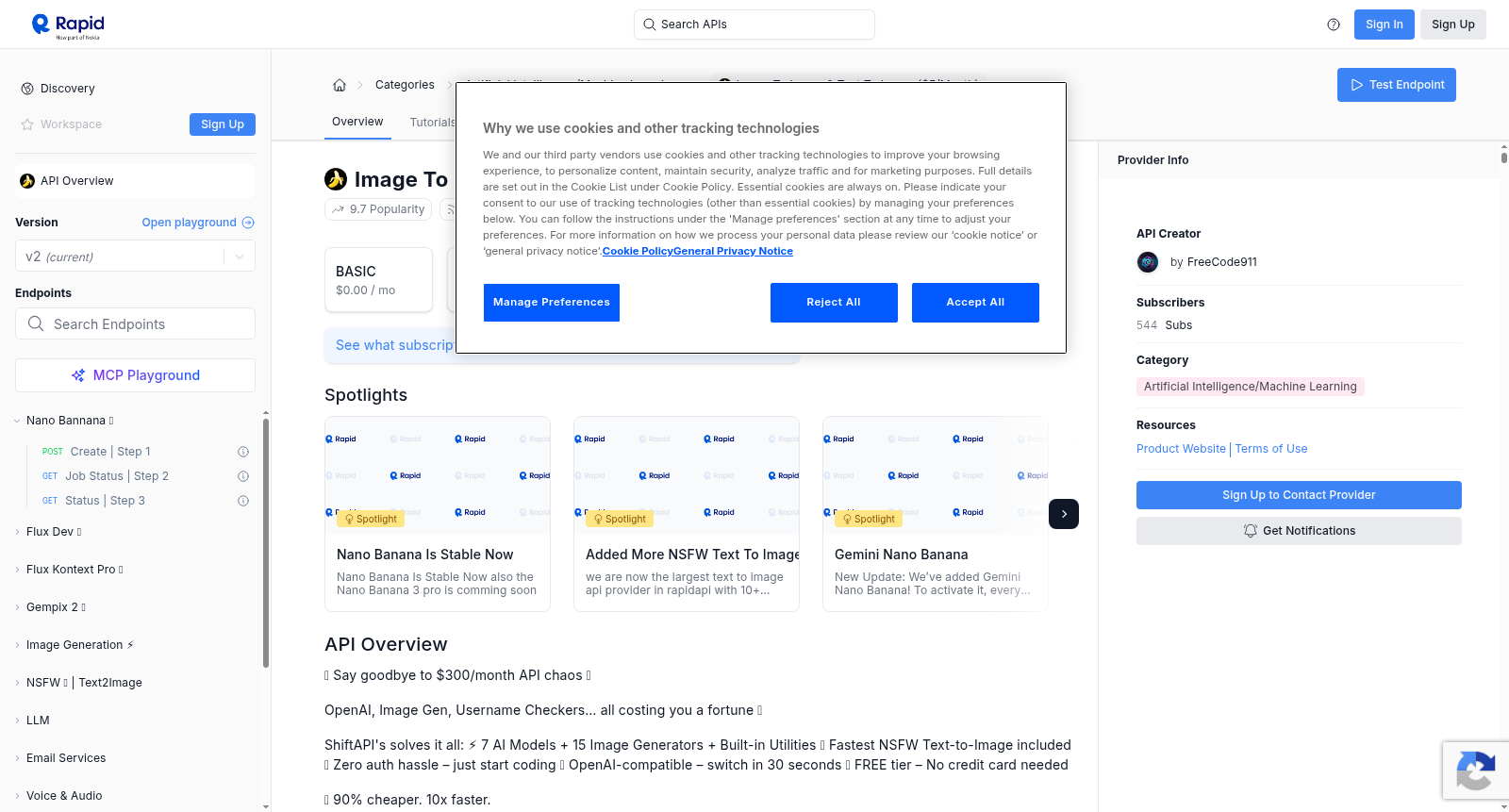This screenshot has height=812, width=1509.
Task: Click the Test Endpoint button
Action: point(1397,85)
